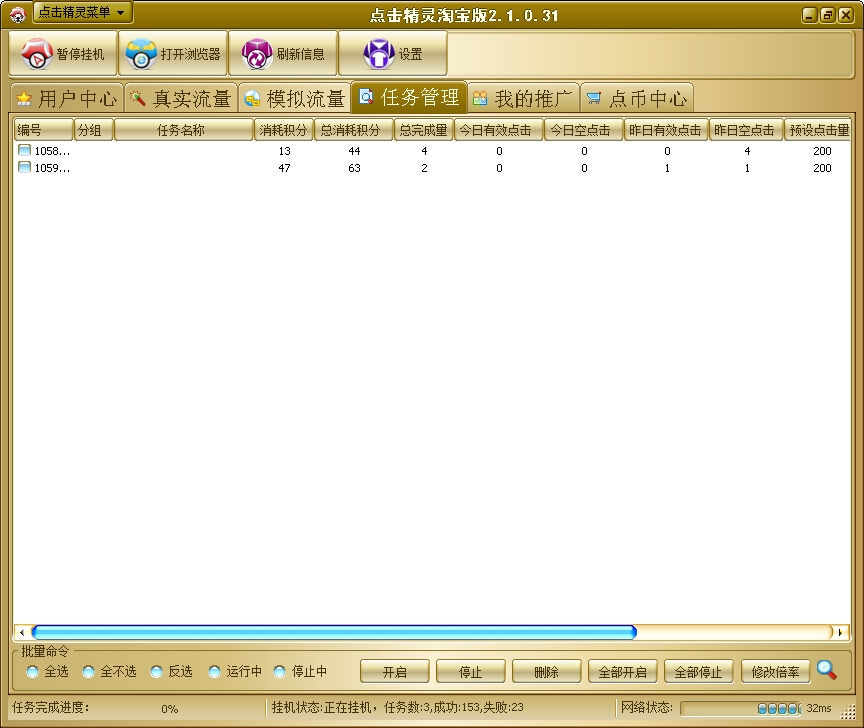Click the scrollbar left arrow
Viewport: 864px width, 728px height.
(x=22, y=632)
